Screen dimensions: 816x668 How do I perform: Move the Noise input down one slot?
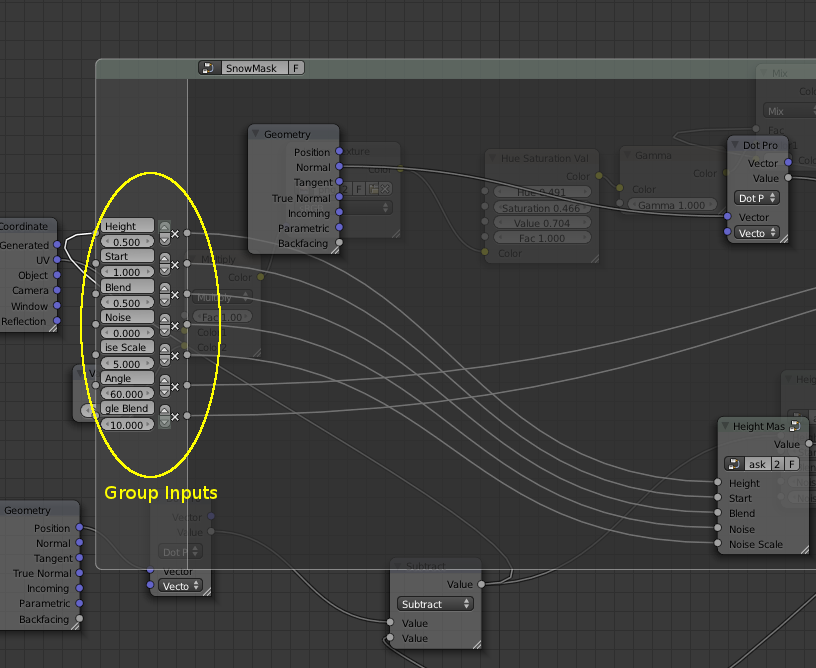[164, 331]
